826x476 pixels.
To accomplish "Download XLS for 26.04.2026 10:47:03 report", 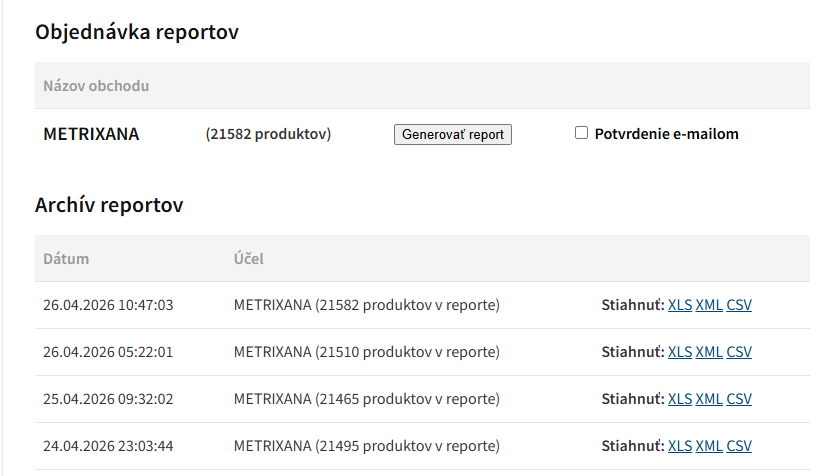I will click(x=679, y=305).
